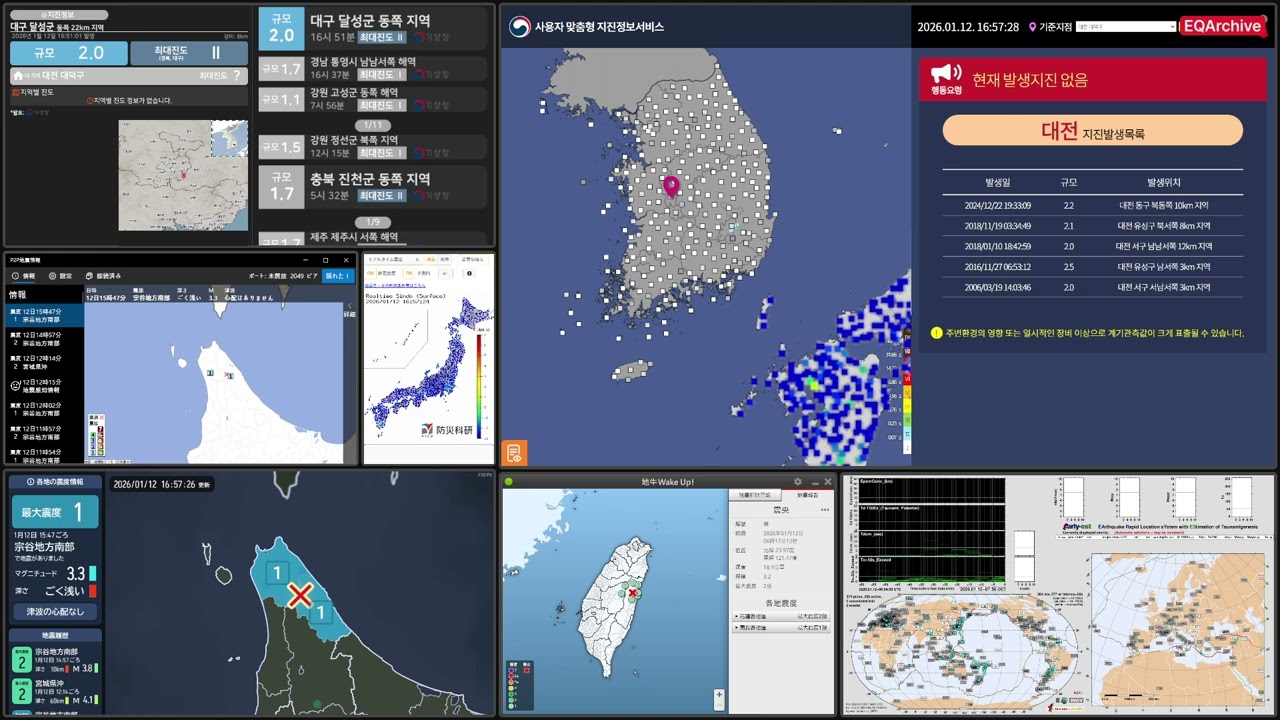Click the red X epicenter on Taiwan map
Image resolution: width=1280 pixels, height=720 pixels.
(632, 593)
